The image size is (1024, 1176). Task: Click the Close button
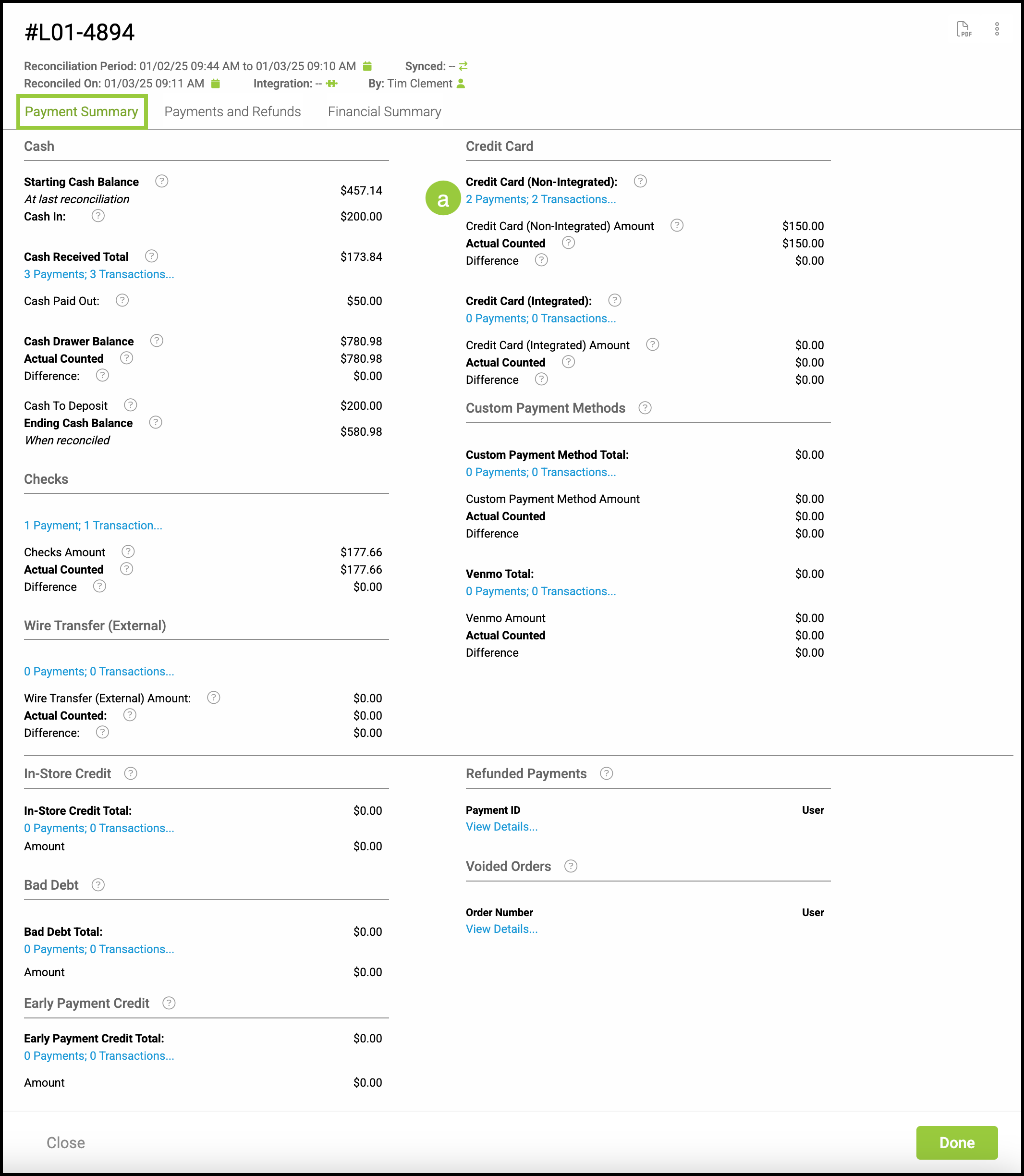(66, 1142)
